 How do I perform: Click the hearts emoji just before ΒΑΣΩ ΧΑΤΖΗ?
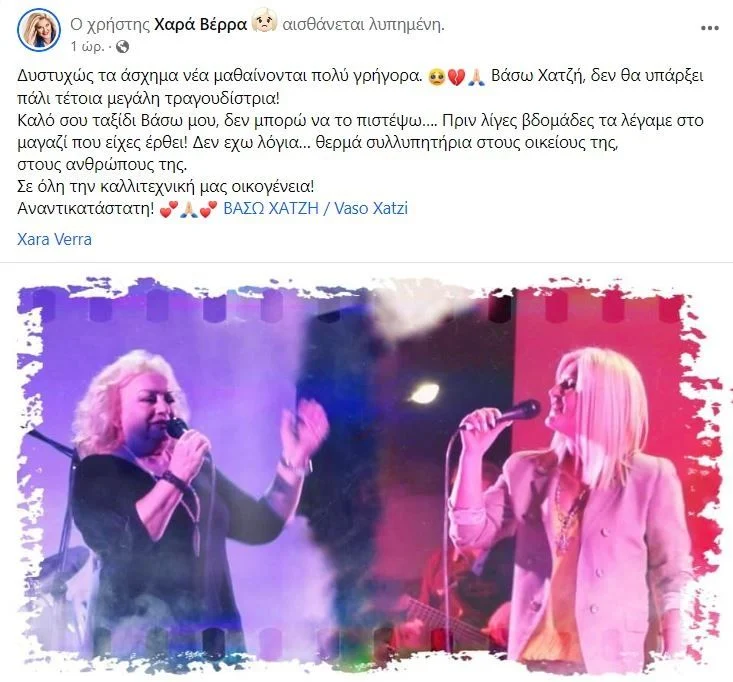point(208,210)
